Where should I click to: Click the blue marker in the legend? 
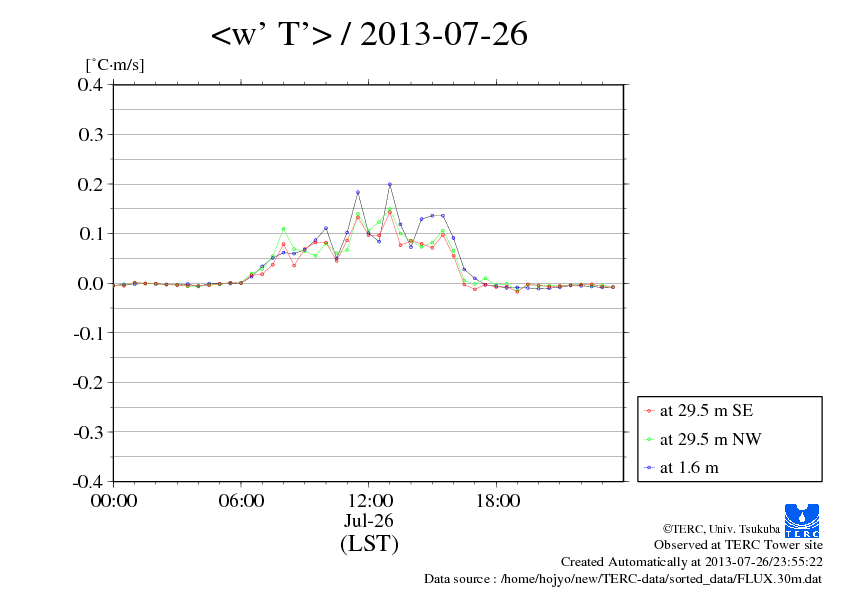click(x=649, y=468)
